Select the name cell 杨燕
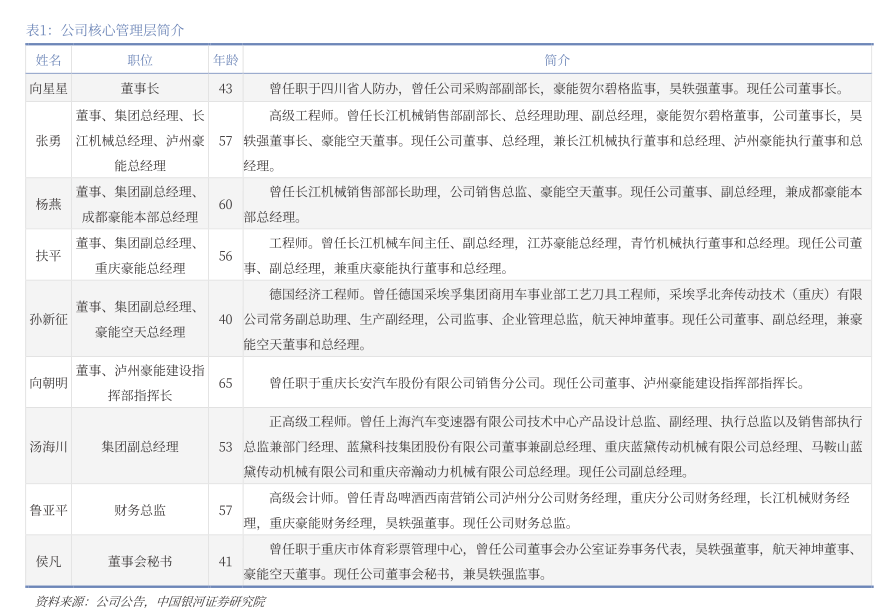The width and height of the screenshot is (890, 608). [x=48, y=204]
